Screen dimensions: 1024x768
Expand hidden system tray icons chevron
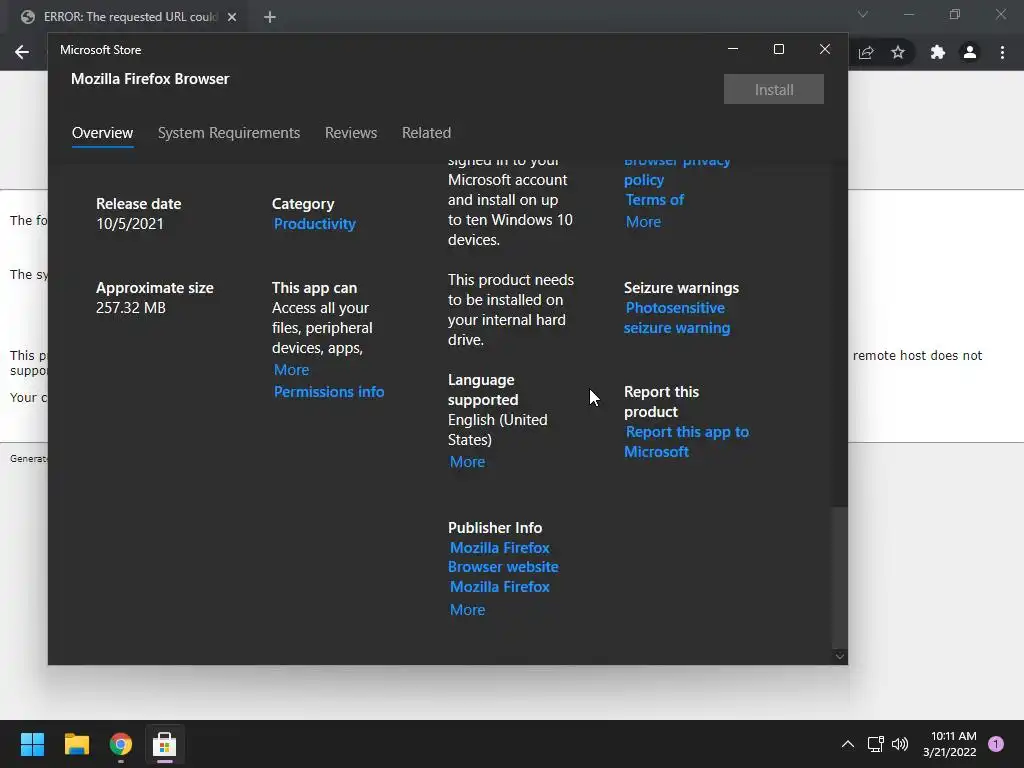pyautogui.click(x=848, y=744)
